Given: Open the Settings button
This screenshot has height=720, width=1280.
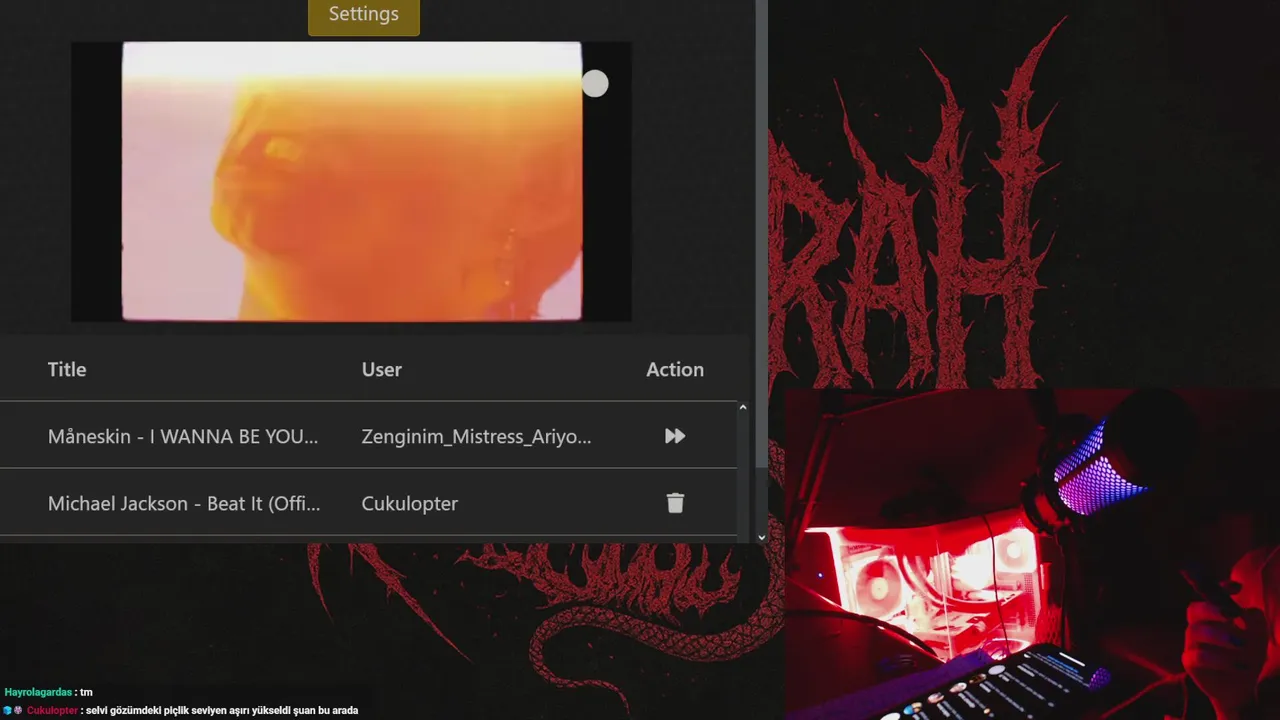Looking at the screenshot, I should (x=364, y=15).
